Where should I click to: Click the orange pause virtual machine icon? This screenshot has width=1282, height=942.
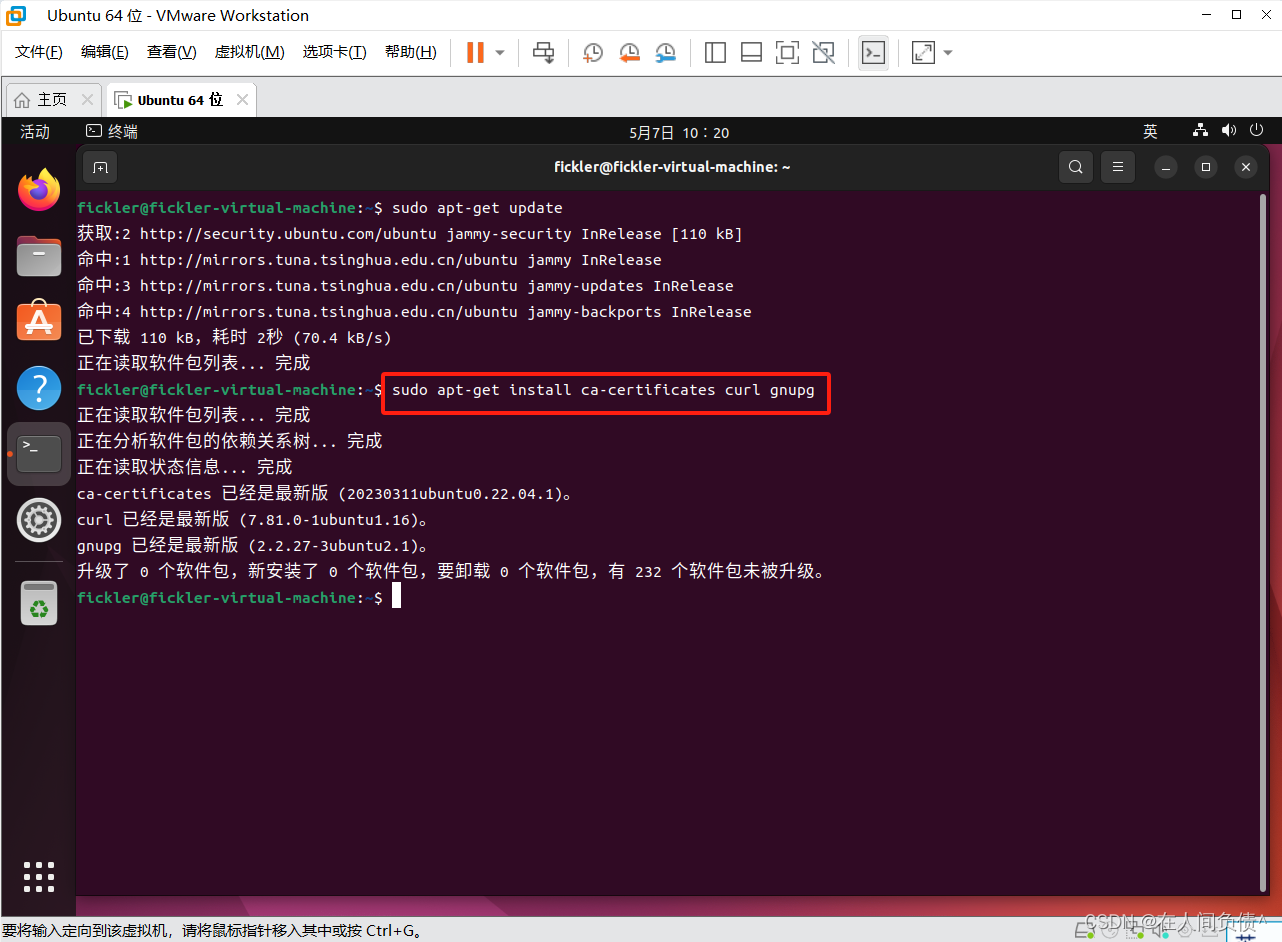(475, 52)
